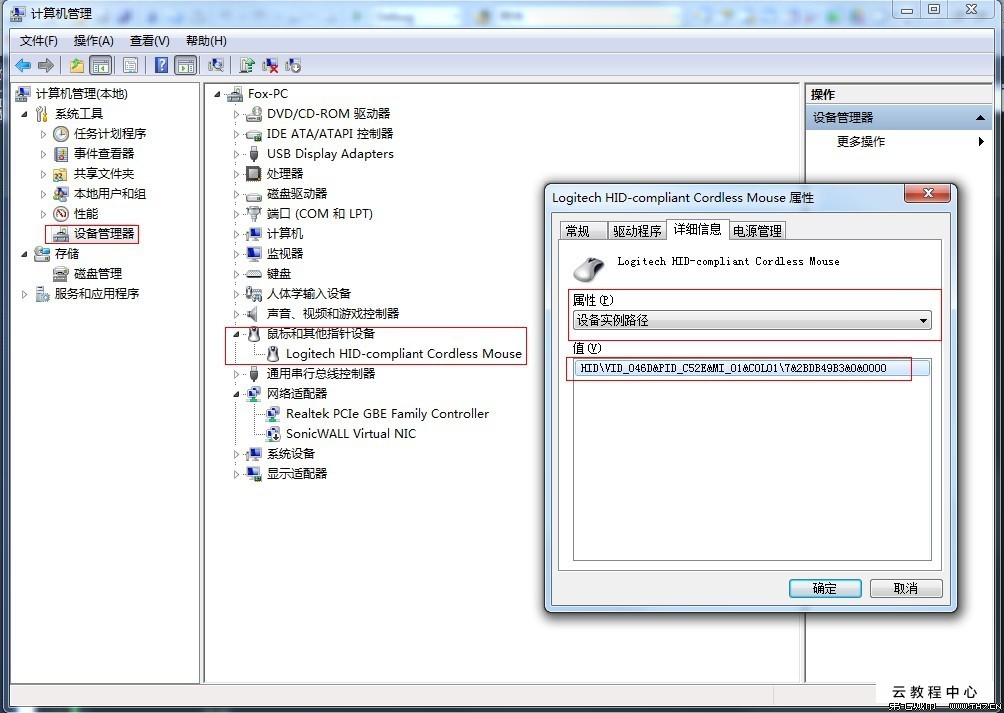Collapse the 设备管理器 actions section header
Screen dimensions: 1004x713
[898, 118]
